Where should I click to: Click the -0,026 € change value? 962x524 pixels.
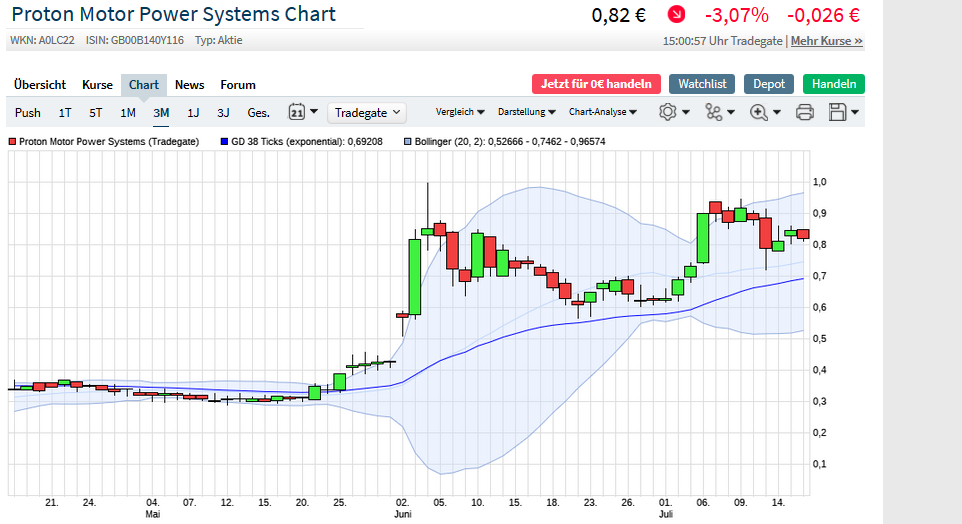click(823, 15)
